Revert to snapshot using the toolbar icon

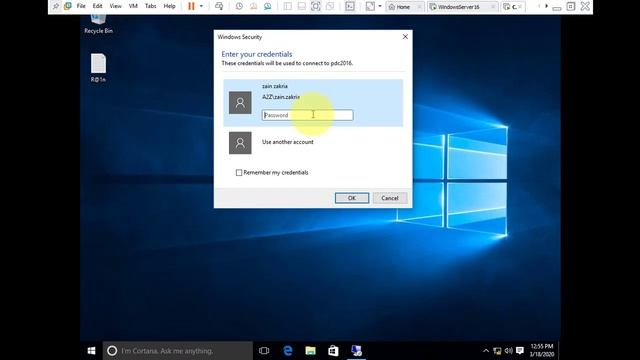[253, 6]
